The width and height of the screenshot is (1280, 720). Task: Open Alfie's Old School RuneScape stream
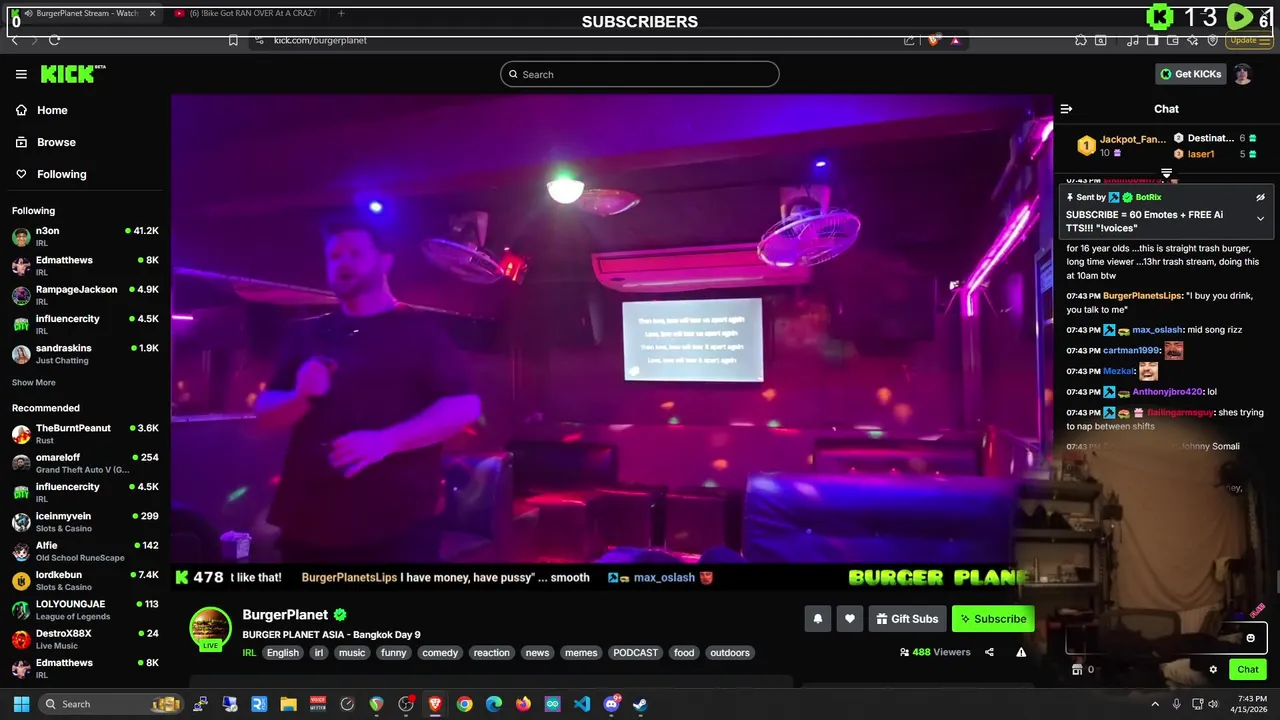[x=85, y=551]
